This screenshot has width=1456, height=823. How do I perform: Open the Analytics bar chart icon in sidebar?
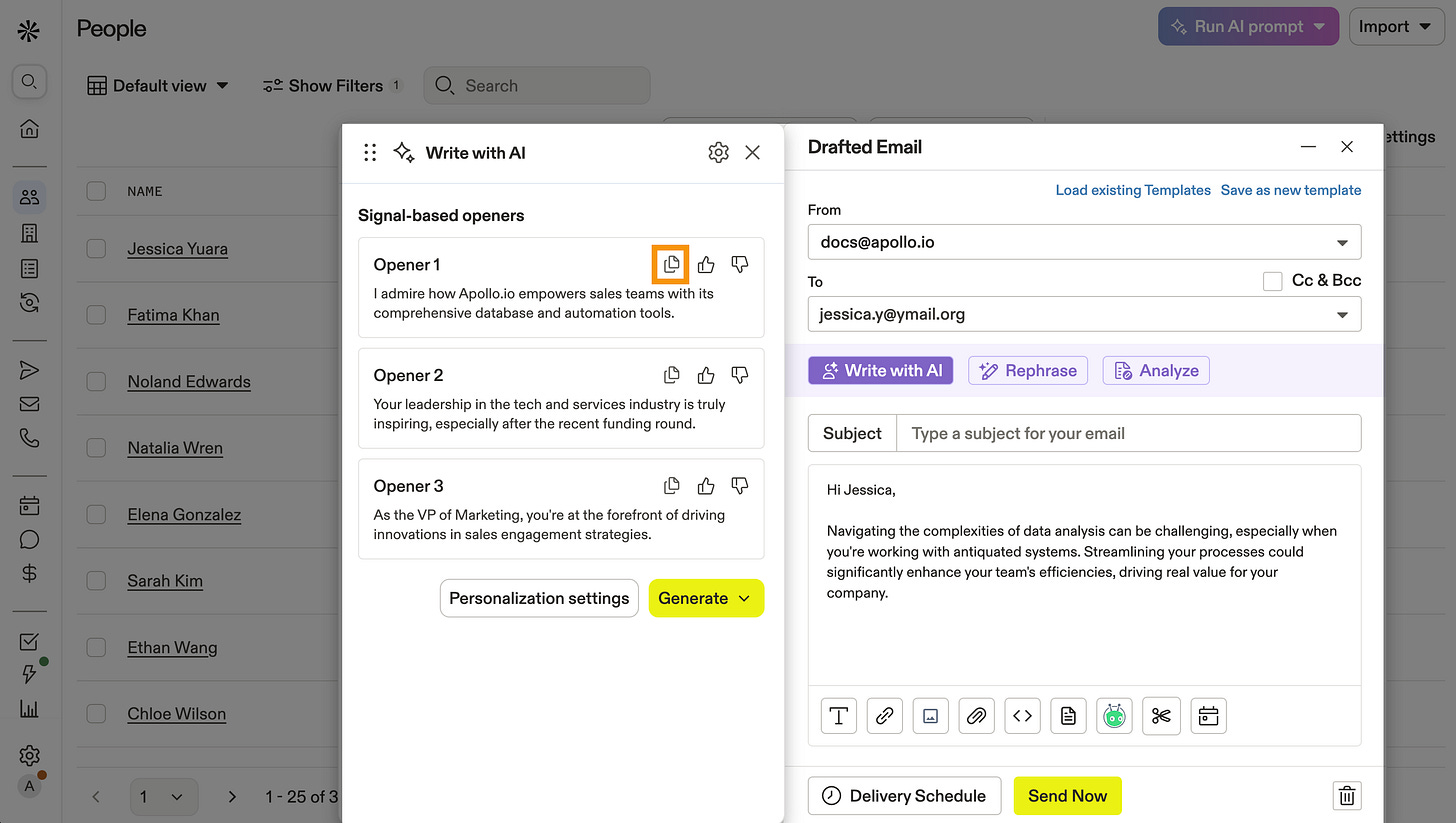click(x=29, y=709)
